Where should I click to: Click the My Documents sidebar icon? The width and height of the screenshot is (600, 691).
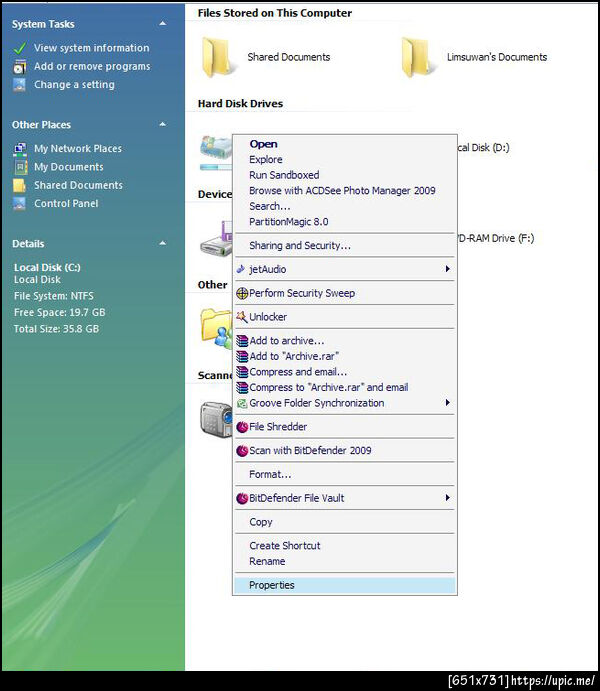click(x=19, y=167)
